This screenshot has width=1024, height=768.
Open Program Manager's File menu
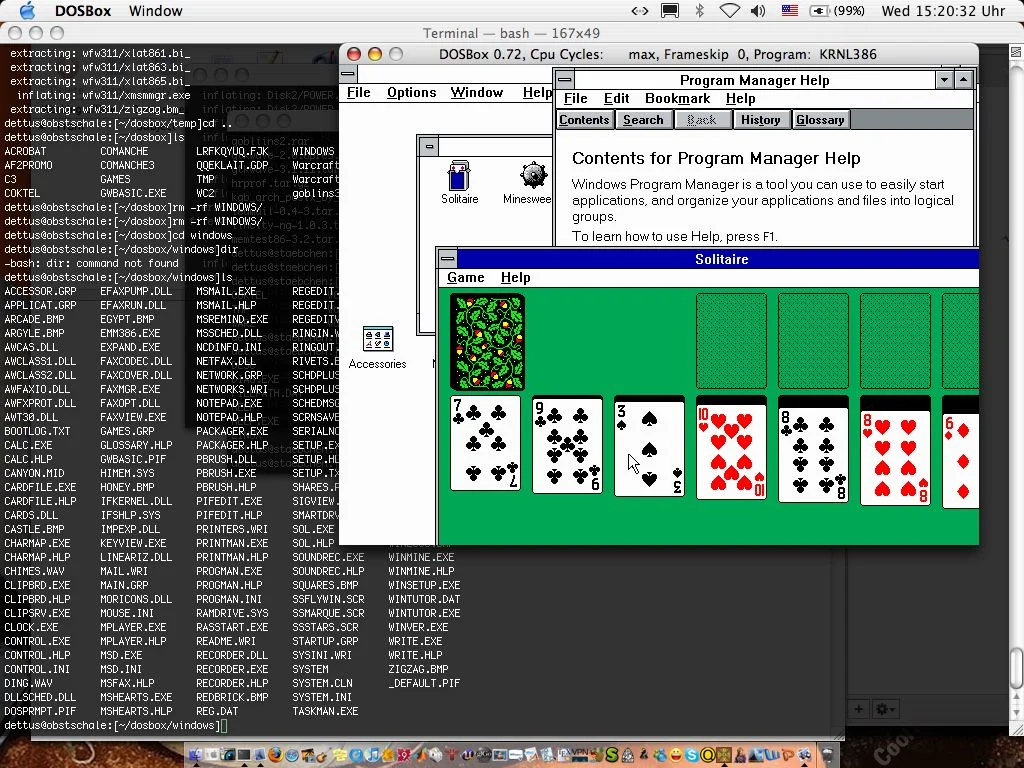(359, 92)
